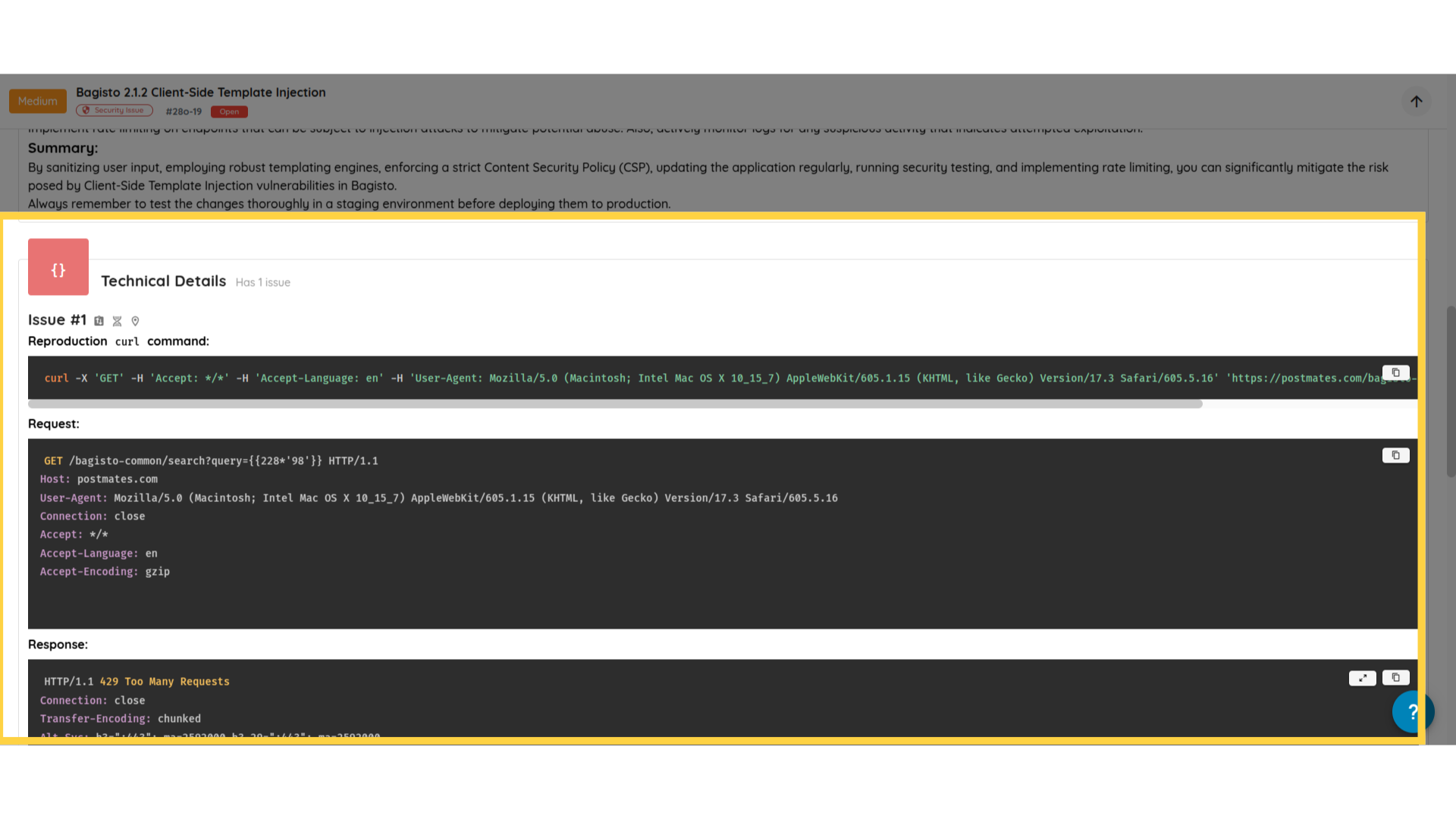Screen dimensions: 1456x819
Task: Click the location pin icon beside Issue #1
Action: click(135, 321)
